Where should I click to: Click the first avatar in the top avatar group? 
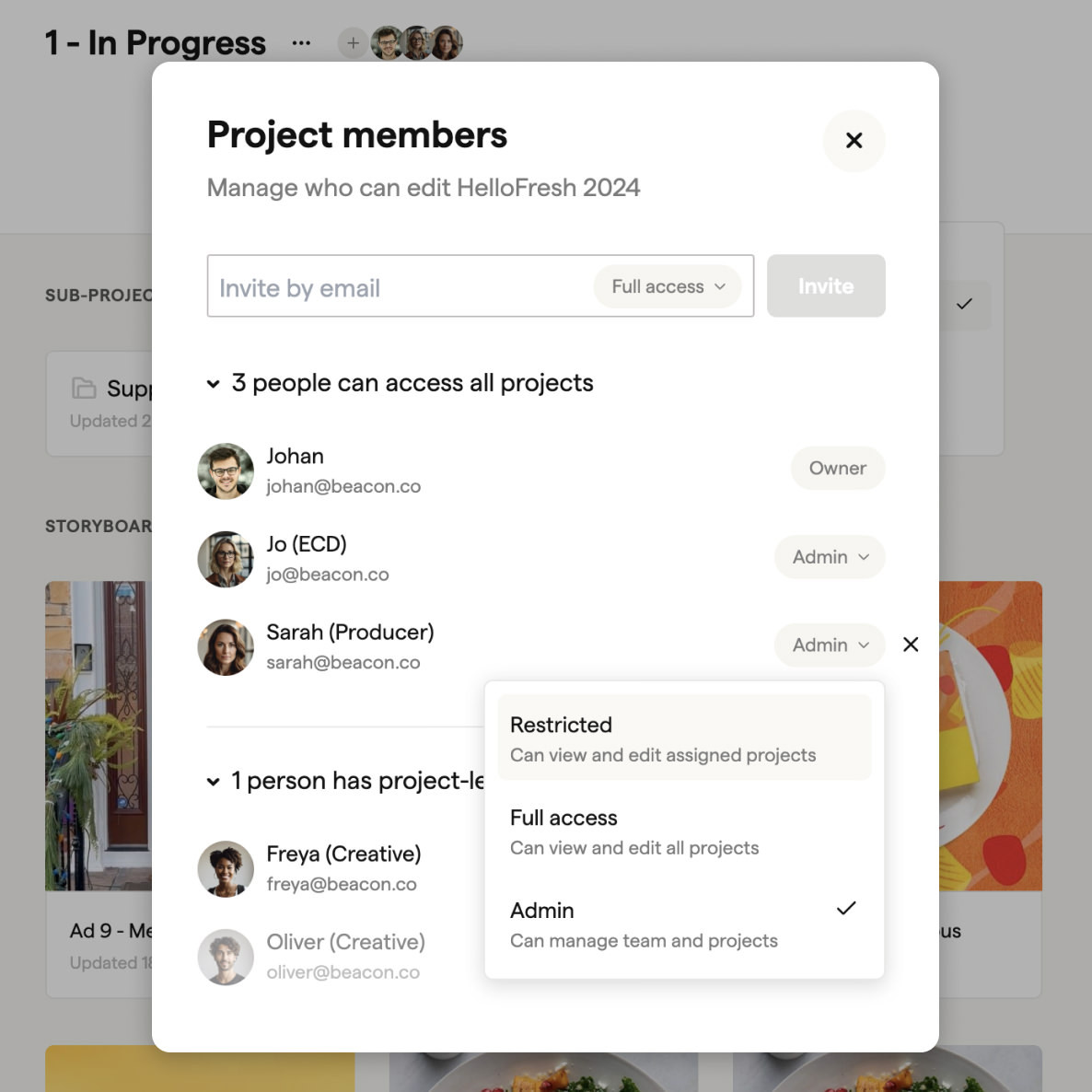pyautogui.click(x=386, y=42)
